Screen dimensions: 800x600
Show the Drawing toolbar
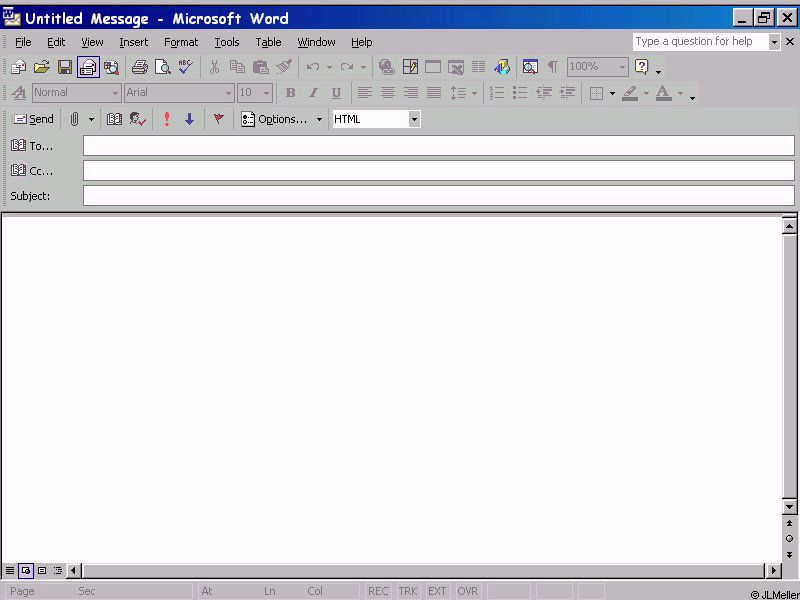(x=502, y=67)
